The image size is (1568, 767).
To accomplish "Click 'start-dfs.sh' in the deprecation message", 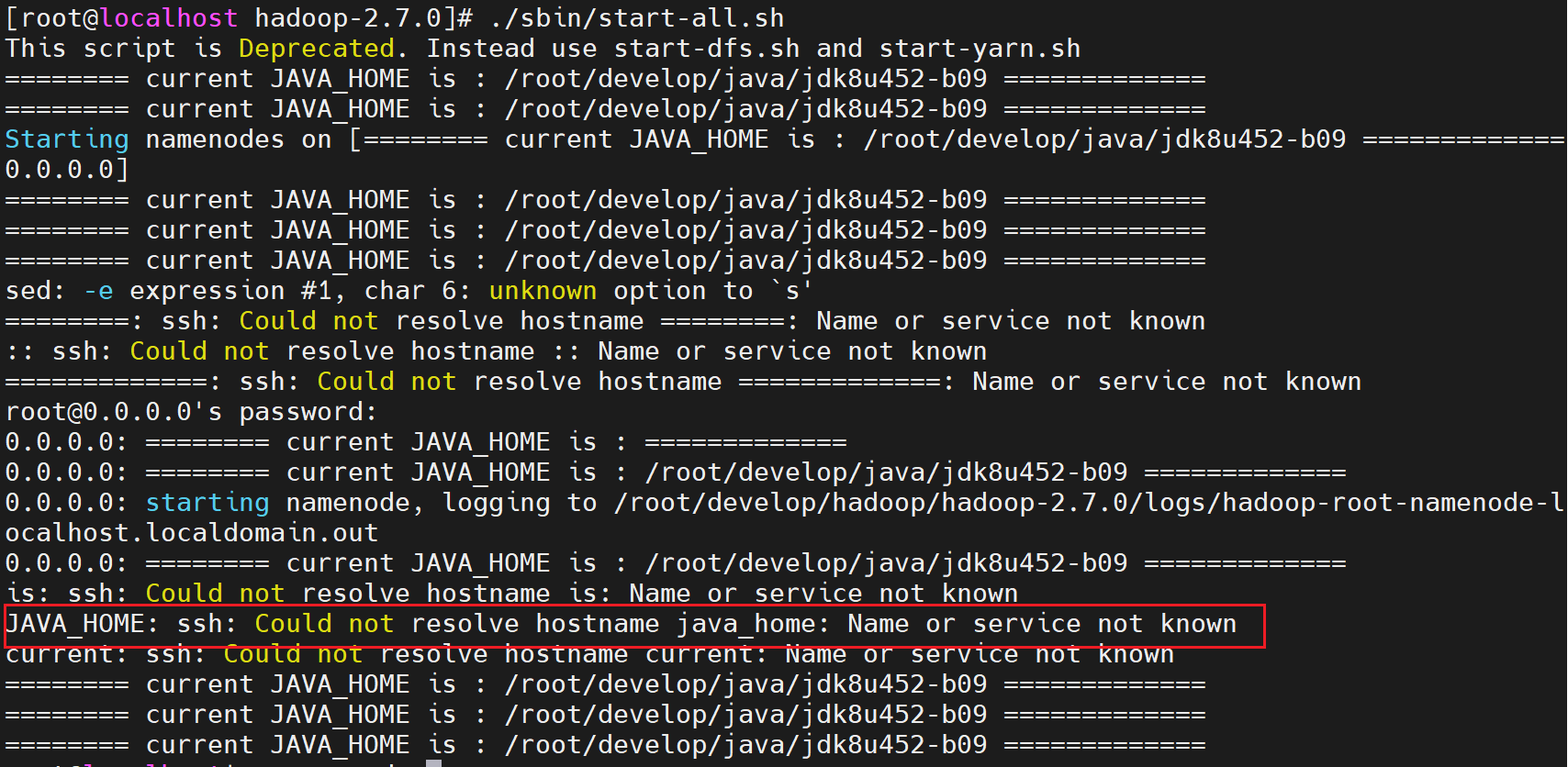I will click(x=707, y=49).
